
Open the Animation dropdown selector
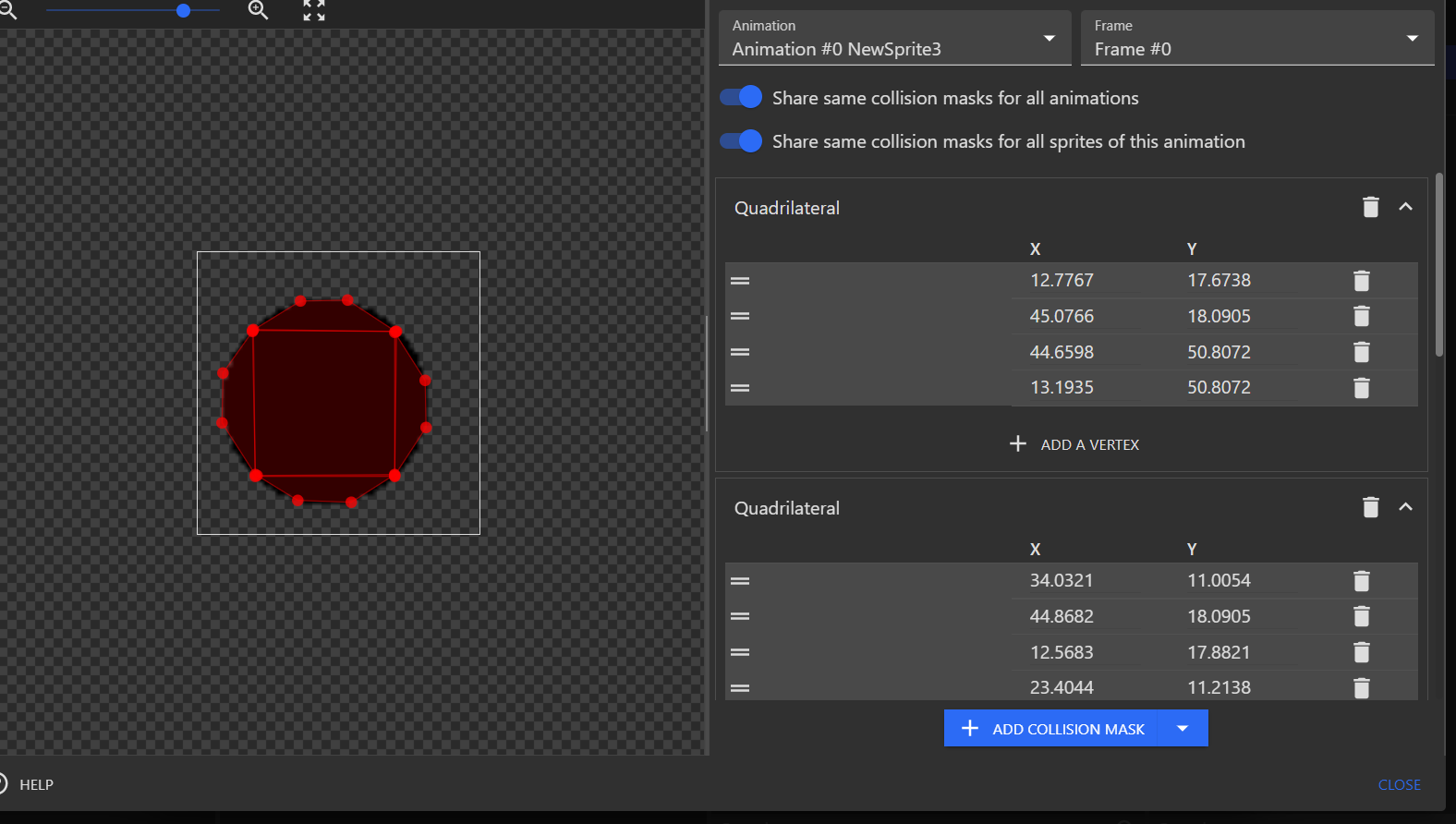pos(893,39)
